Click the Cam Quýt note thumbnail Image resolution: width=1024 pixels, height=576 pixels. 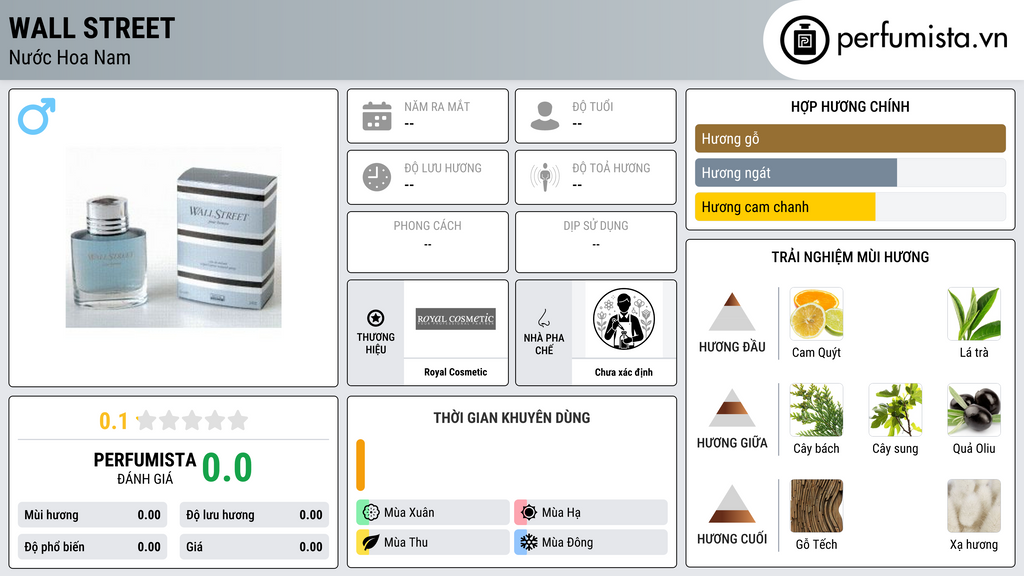(x=816, y=314)
